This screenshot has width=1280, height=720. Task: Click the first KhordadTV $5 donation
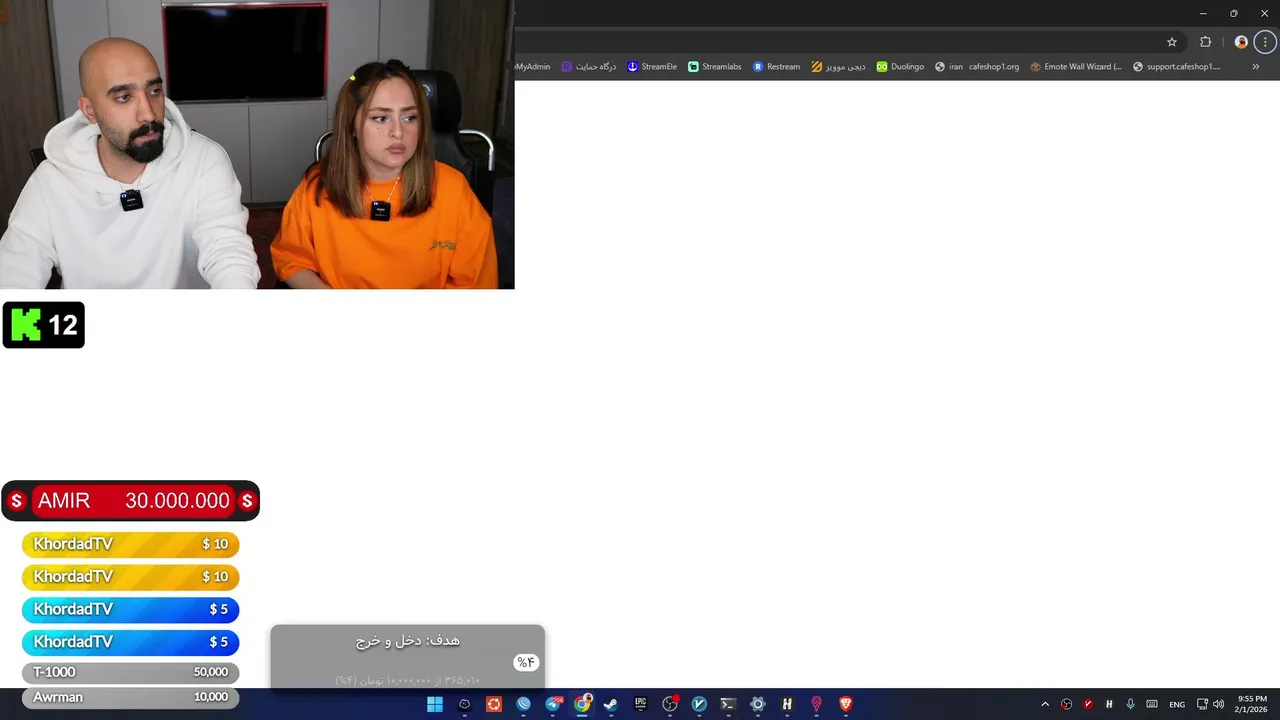(x=130, y=609)
